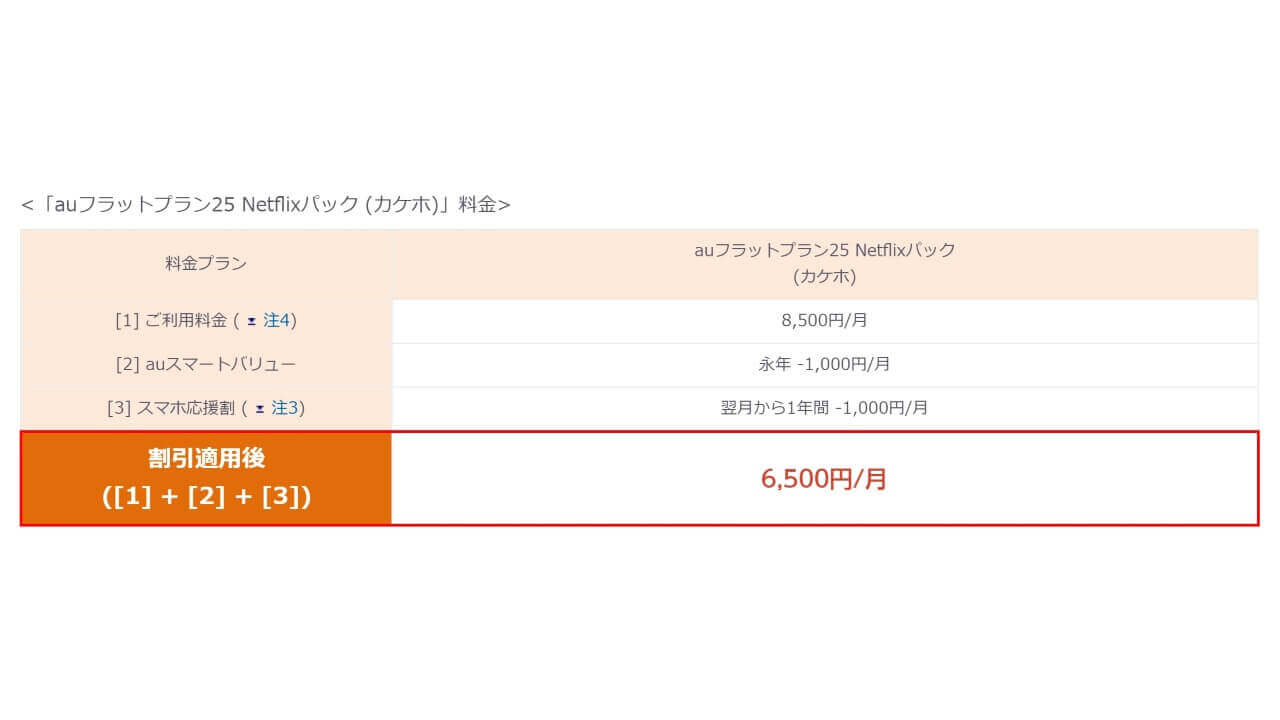Click the red 6,500円/月 total price

click(824, 479)
